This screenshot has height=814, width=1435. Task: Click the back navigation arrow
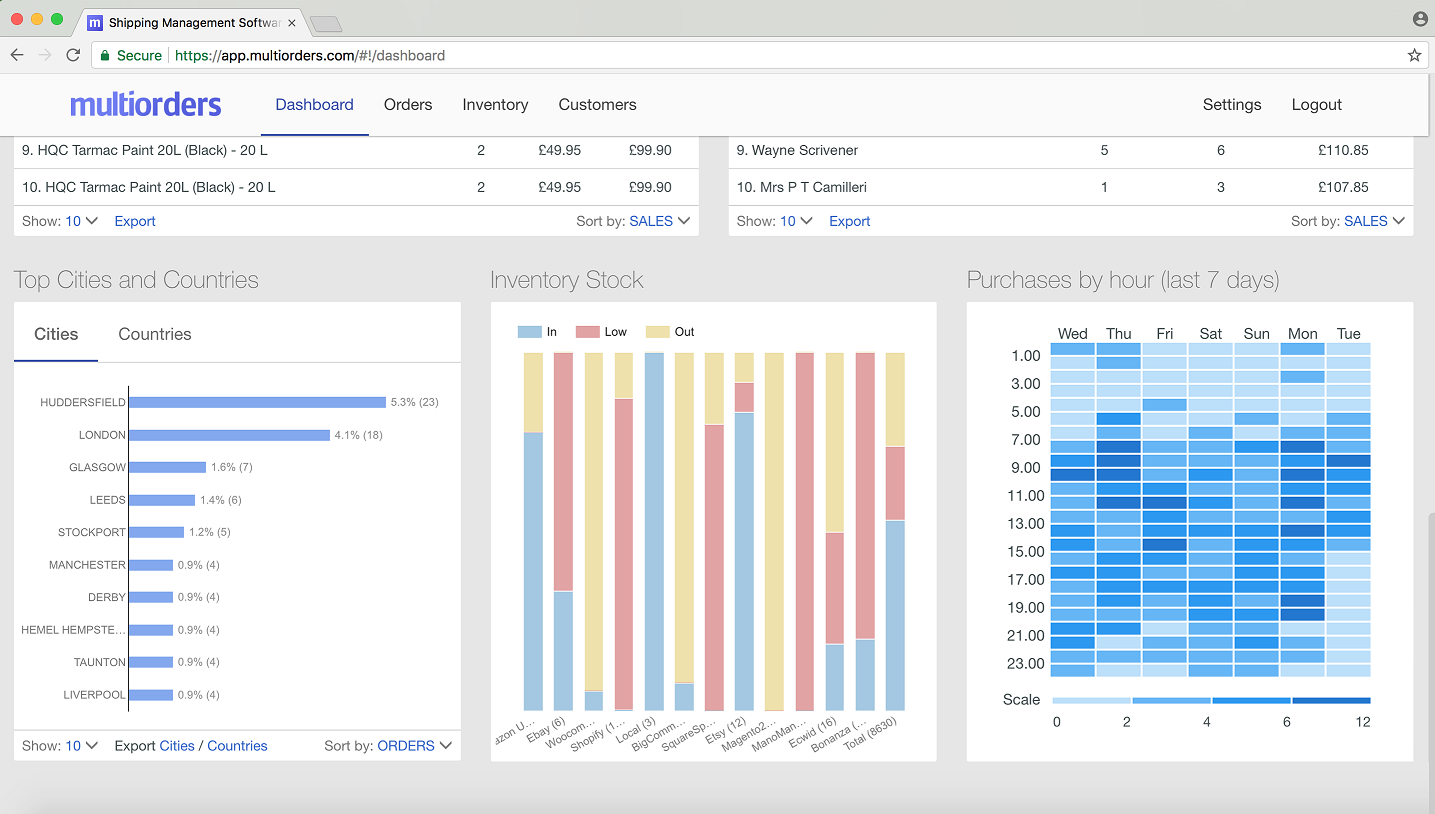17,55
